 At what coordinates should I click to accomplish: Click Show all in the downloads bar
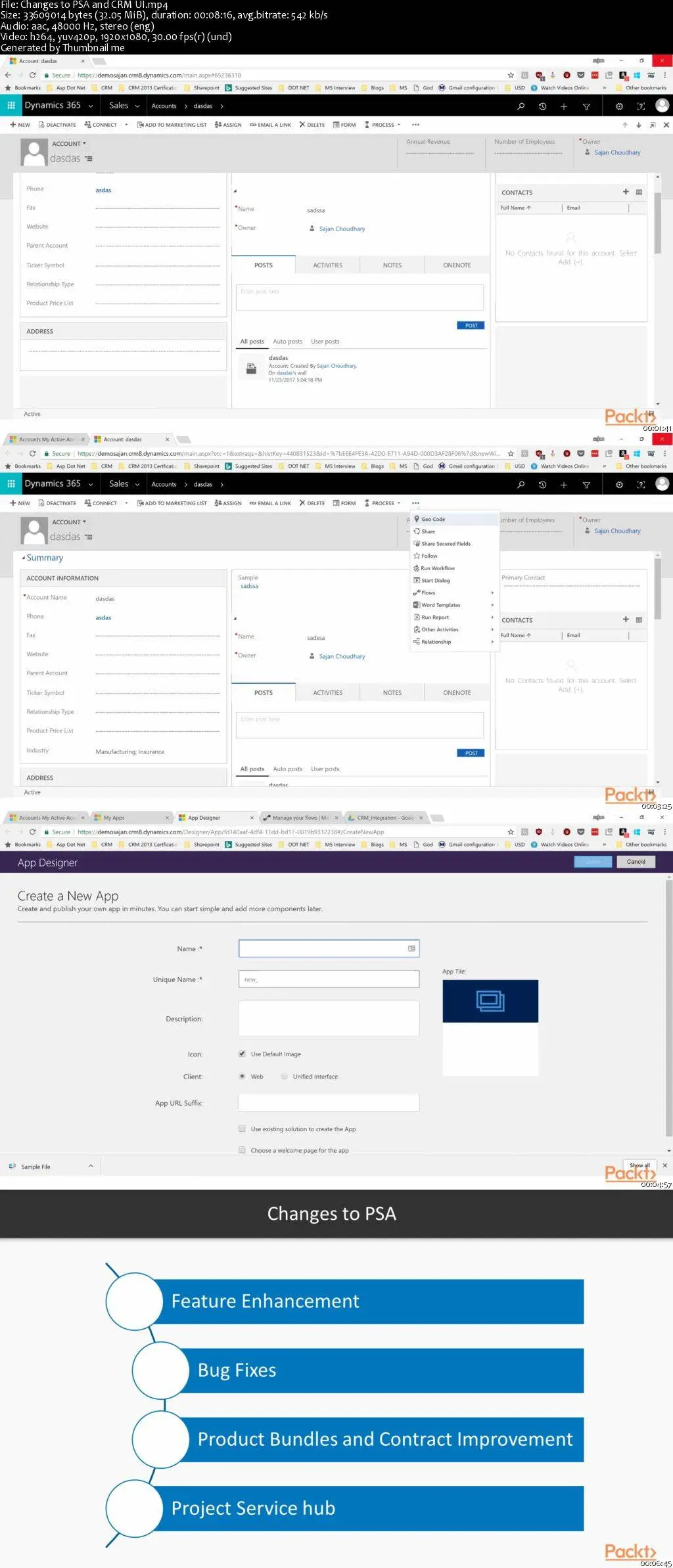[639, 1165]
